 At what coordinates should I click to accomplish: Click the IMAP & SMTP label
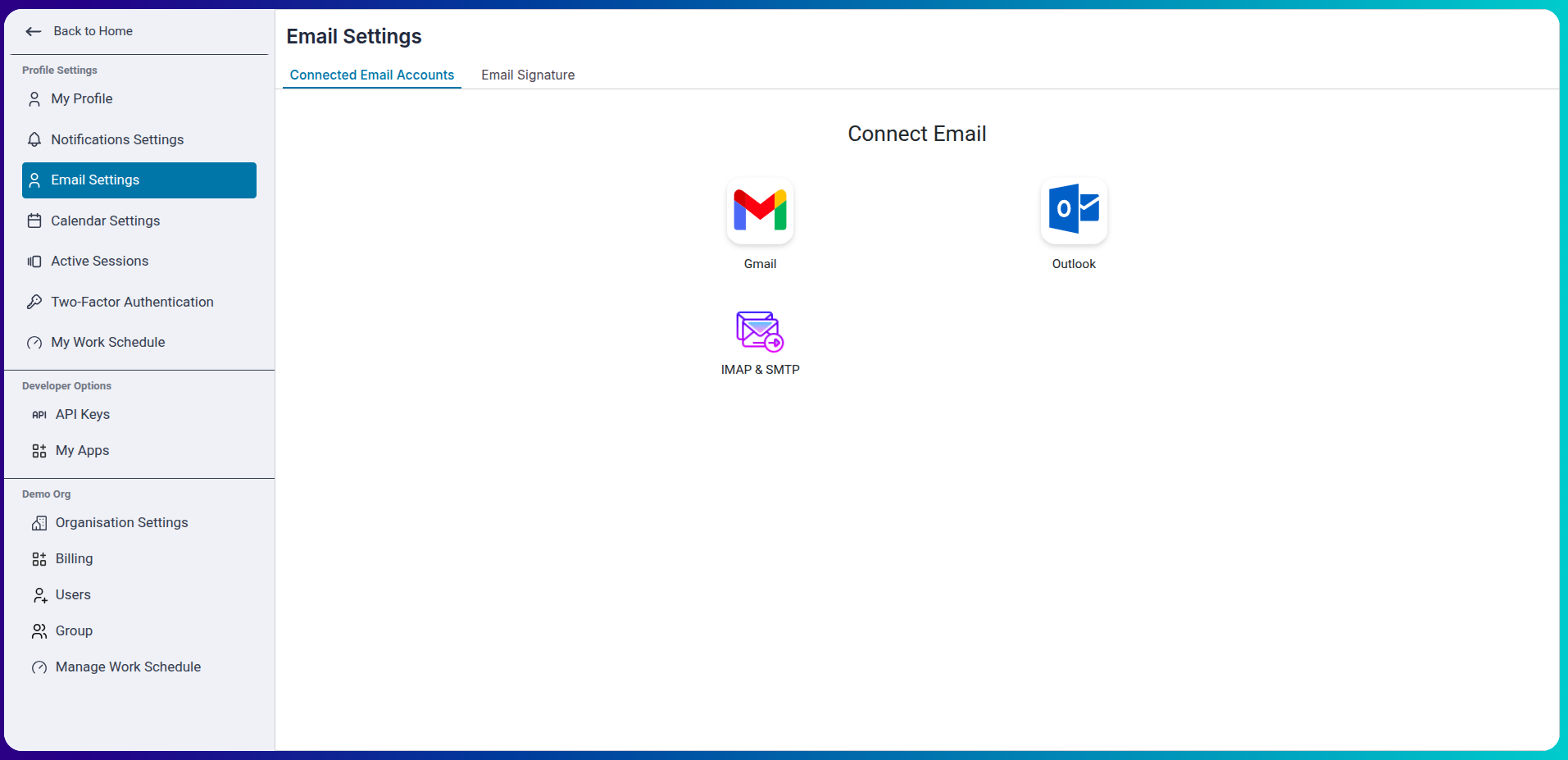760,370
